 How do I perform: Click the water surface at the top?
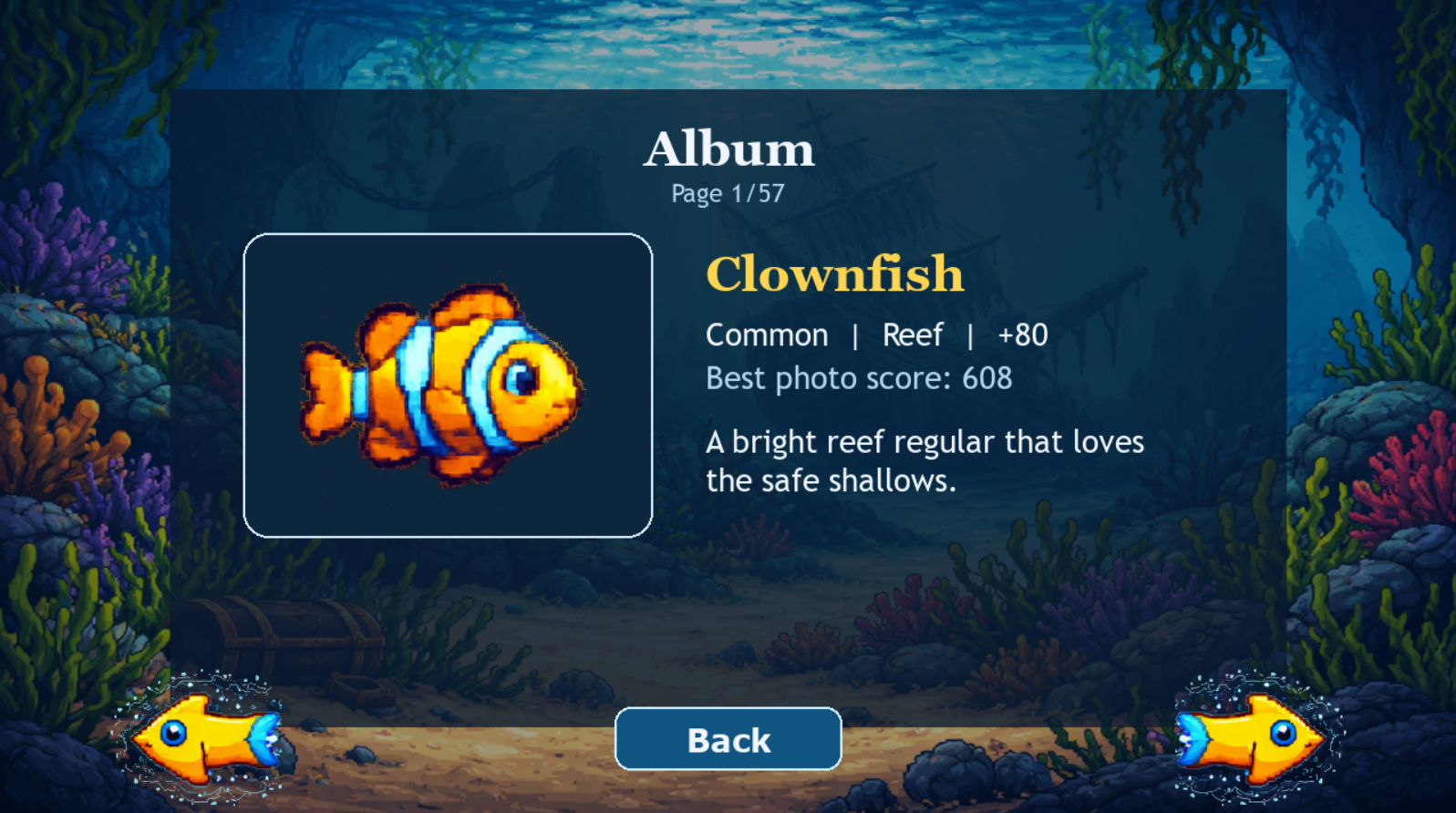(729, 41)
